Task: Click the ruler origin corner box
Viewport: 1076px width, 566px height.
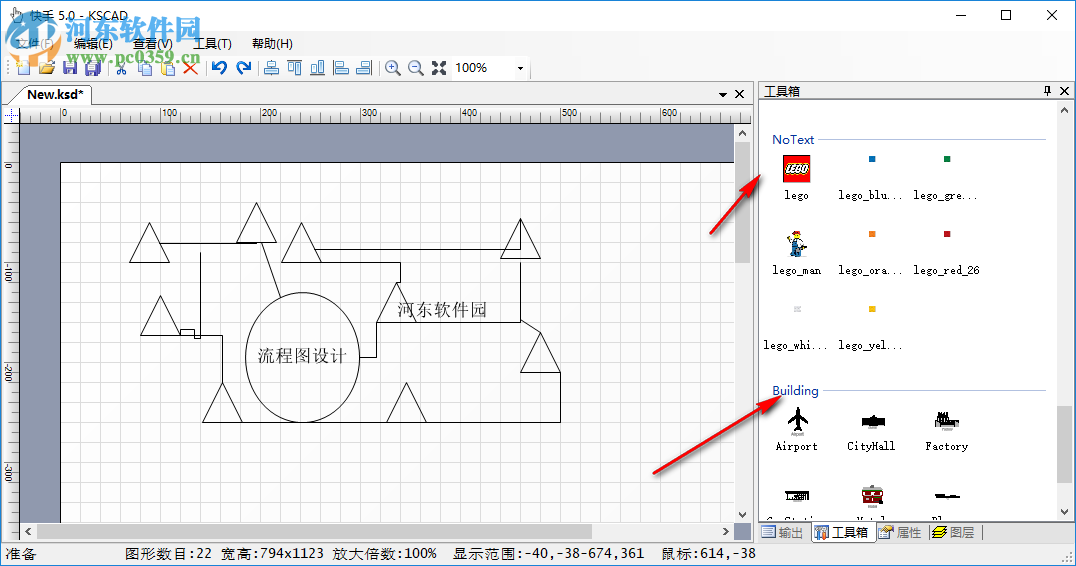Action: click(x=11, y=115)
